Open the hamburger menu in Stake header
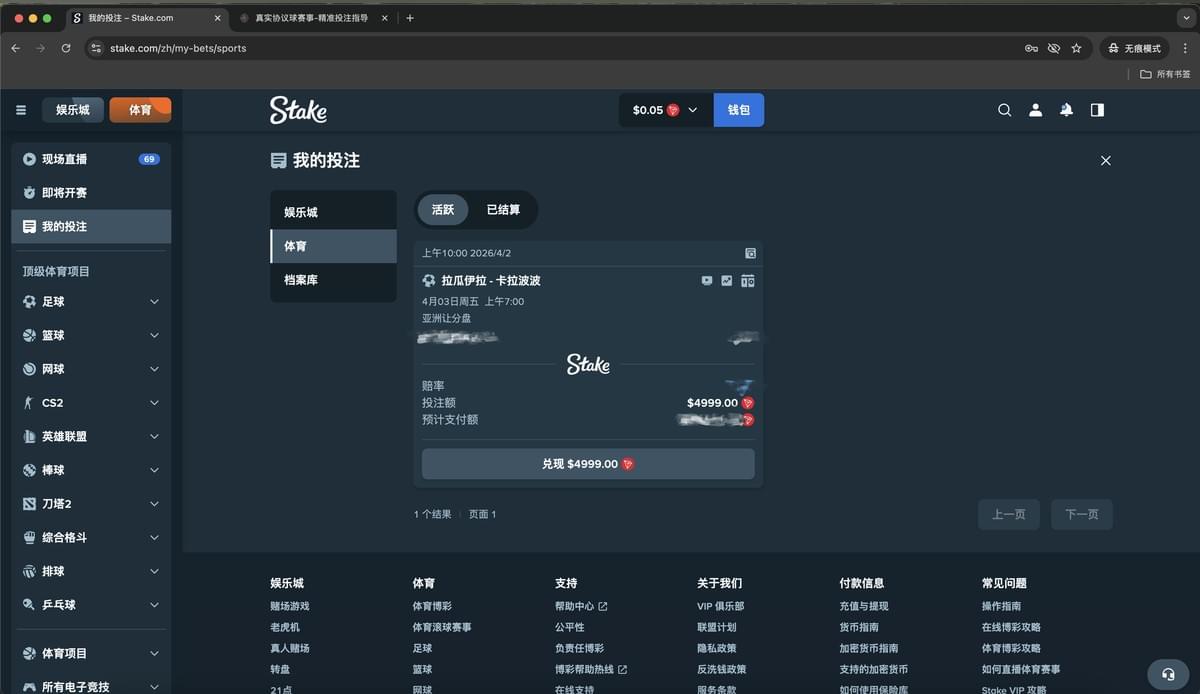The image size is (1200, 694). [x=21, y=110]
